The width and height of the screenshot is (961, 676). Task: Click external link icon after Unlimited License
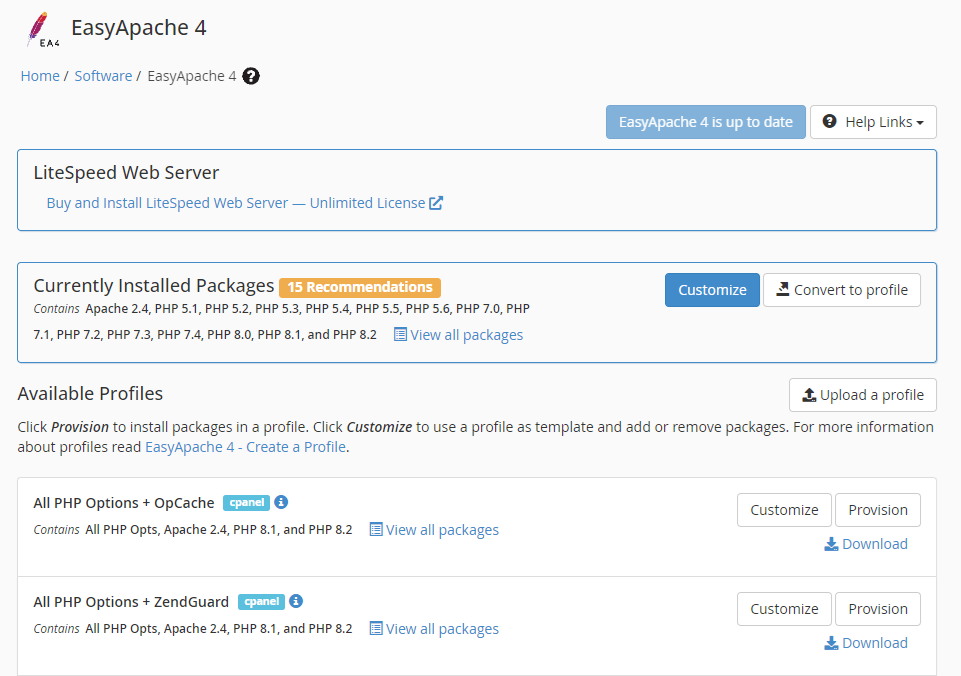click(436, 203)
